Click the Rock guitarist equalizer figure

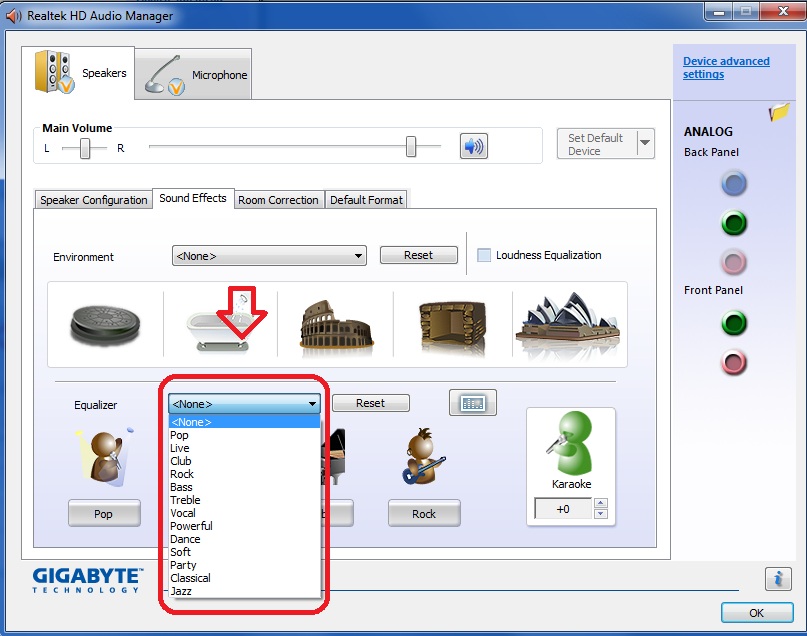tap(423, 456)
